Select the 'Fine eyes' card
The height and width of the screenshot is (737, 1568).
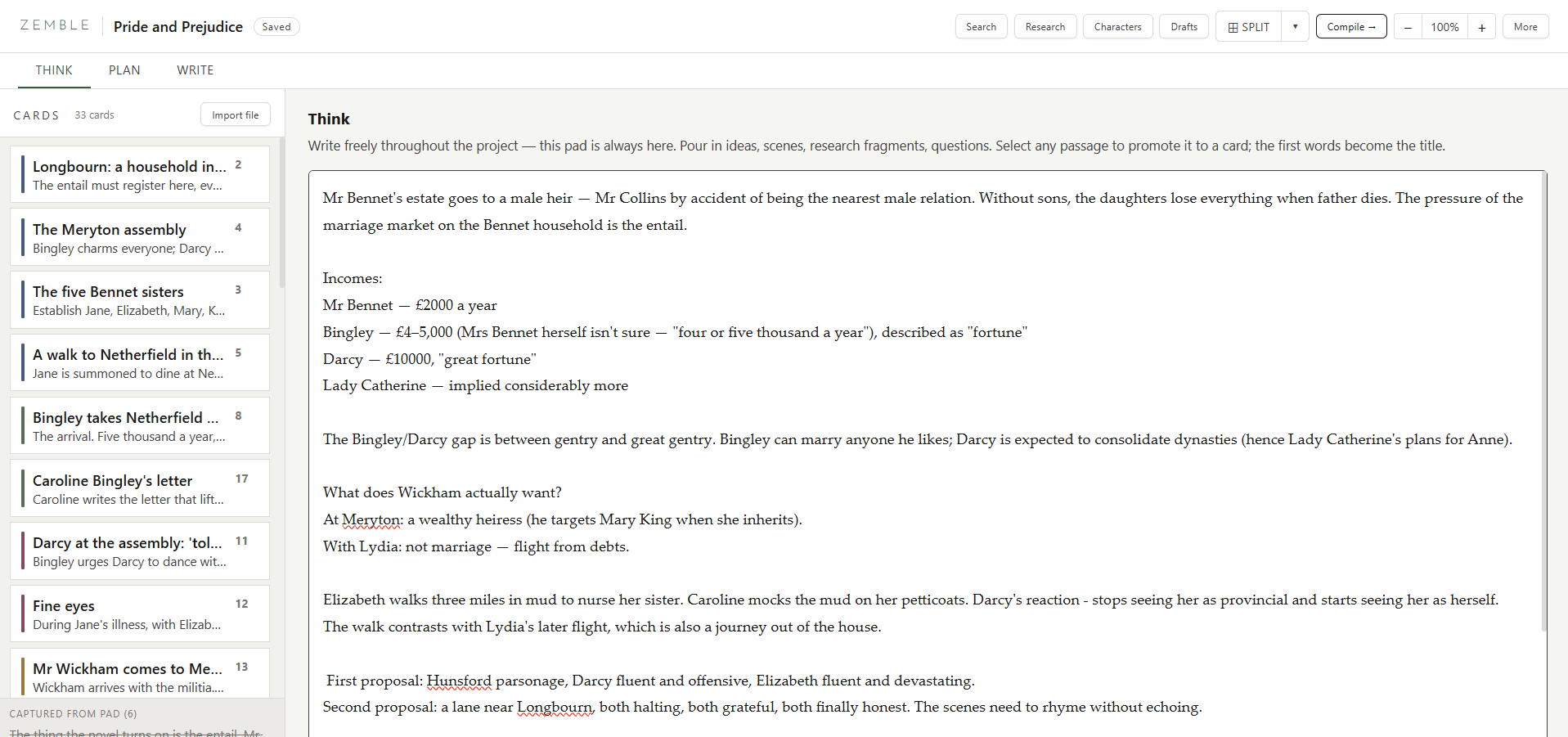[x=140, y=613]
